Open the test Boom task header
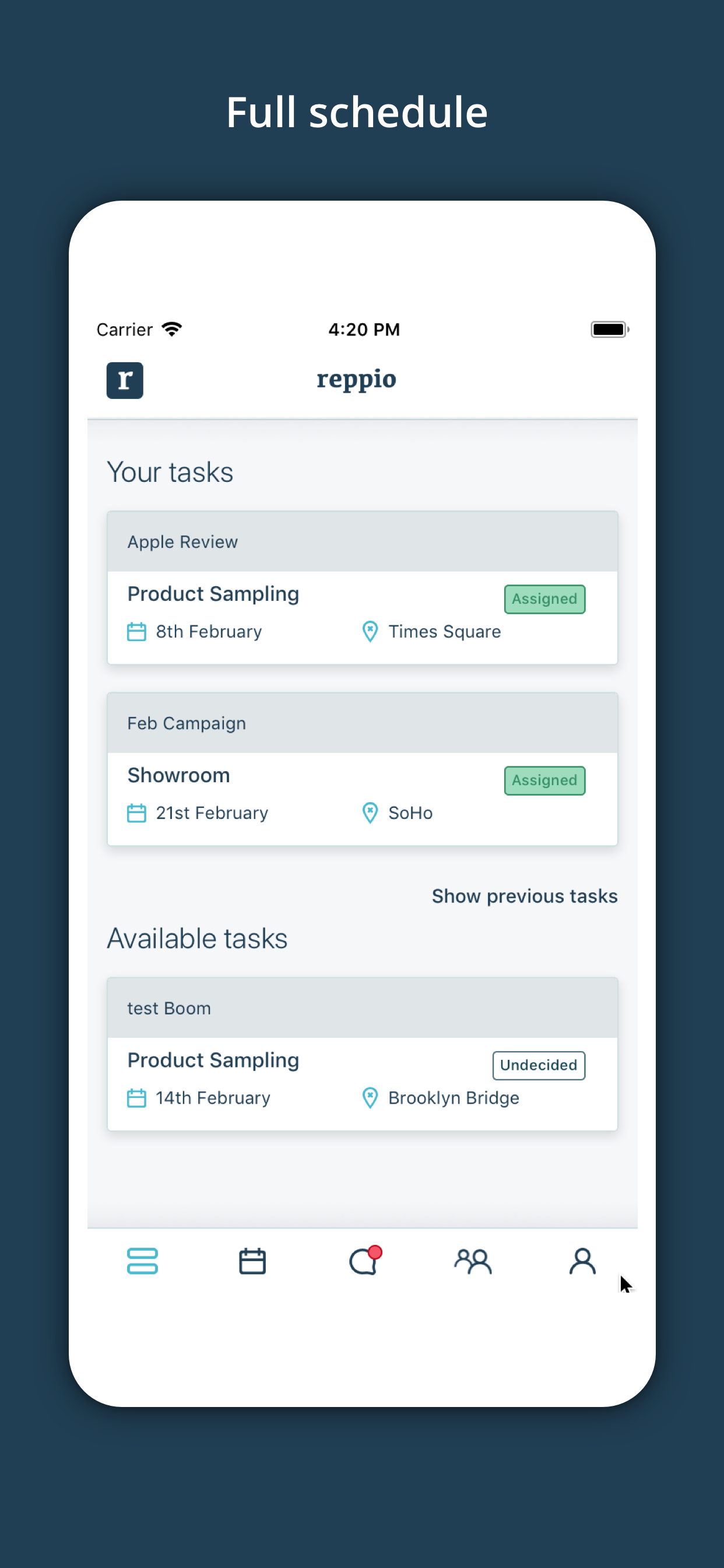This screenshot has height=1568, width=724. (362, 1008)
